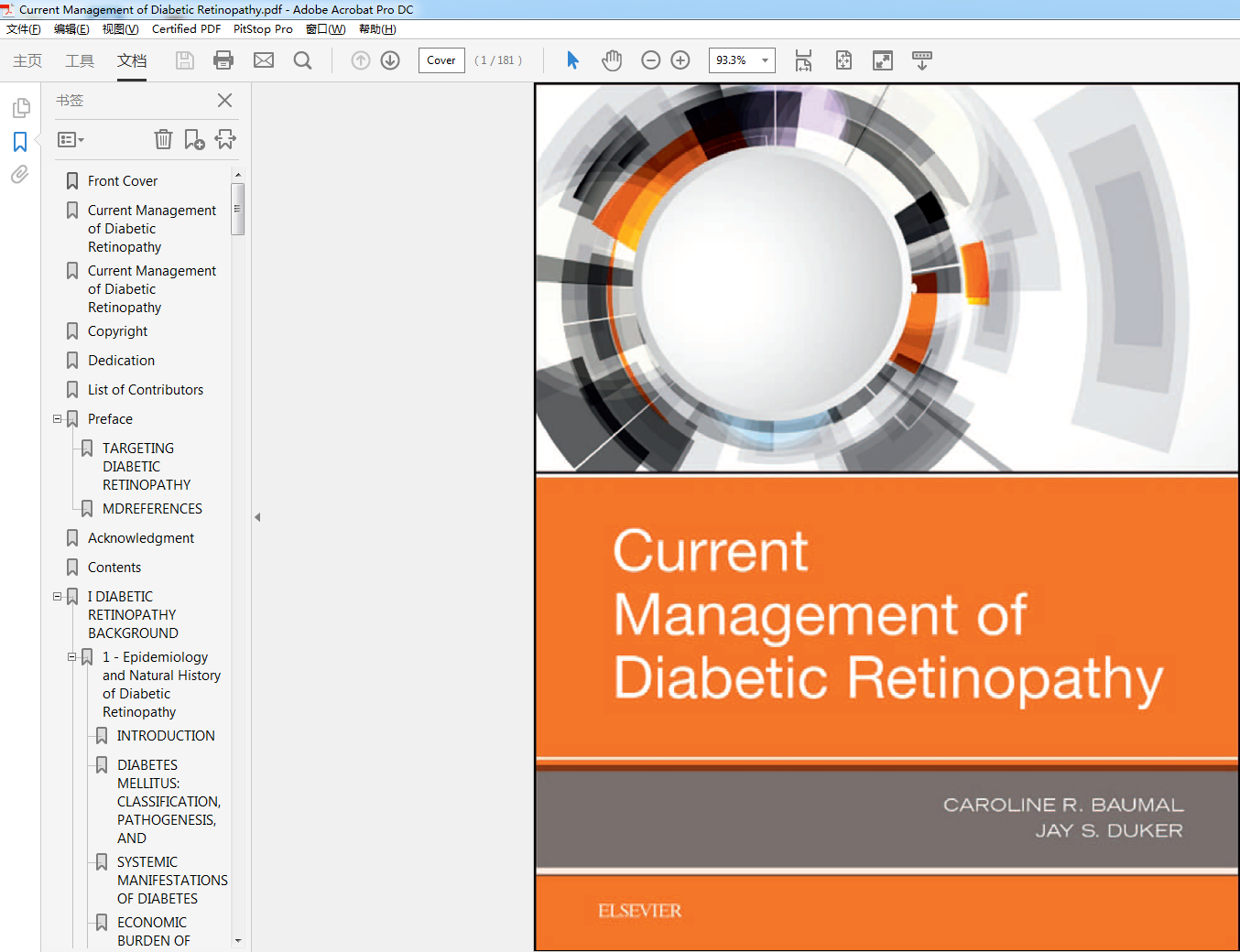The width and height of the screenshot is (1240, 952).
Task: Click the bookmarks panel scrollbar thumb
Action: 237,209
